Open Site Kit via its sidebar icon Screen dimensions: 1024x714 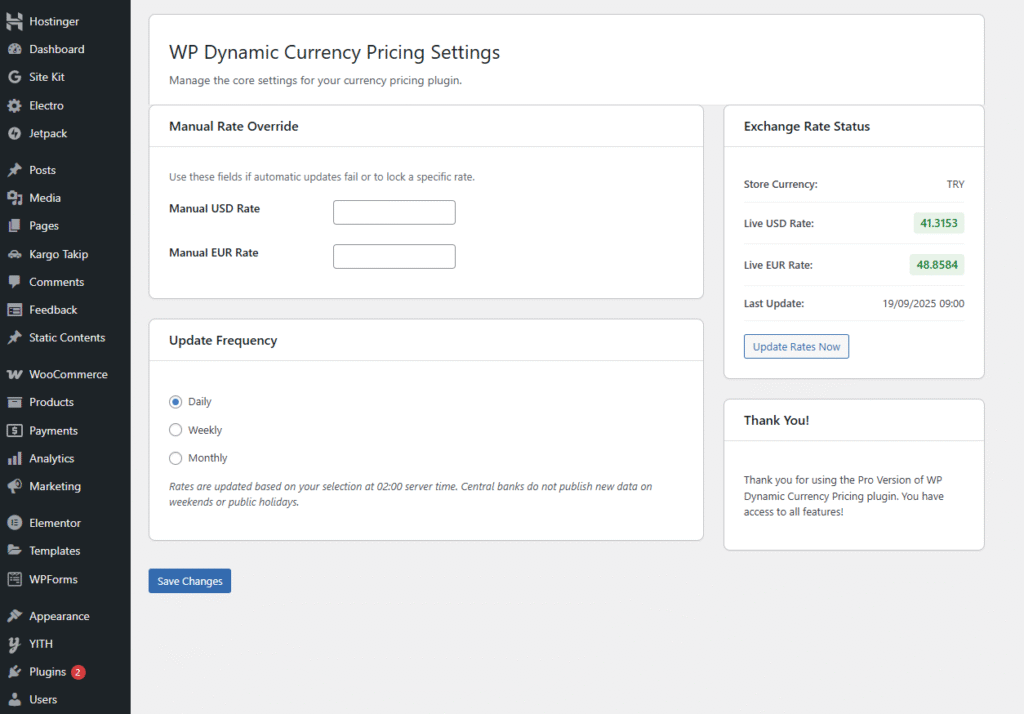pyautogui.click(x=14, y=77)
